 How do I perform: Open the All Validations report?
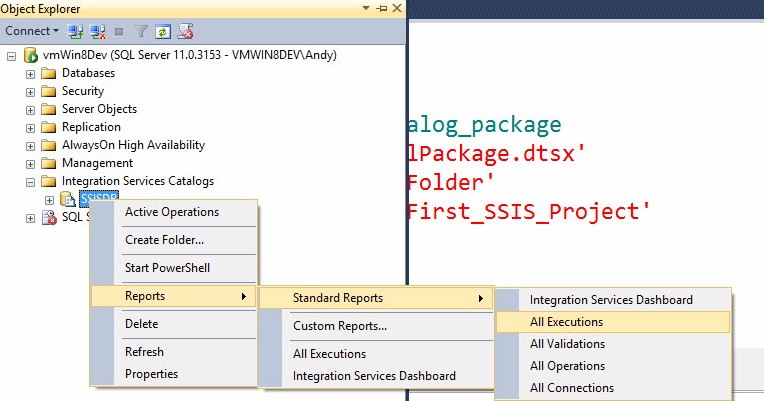point(613,344)
